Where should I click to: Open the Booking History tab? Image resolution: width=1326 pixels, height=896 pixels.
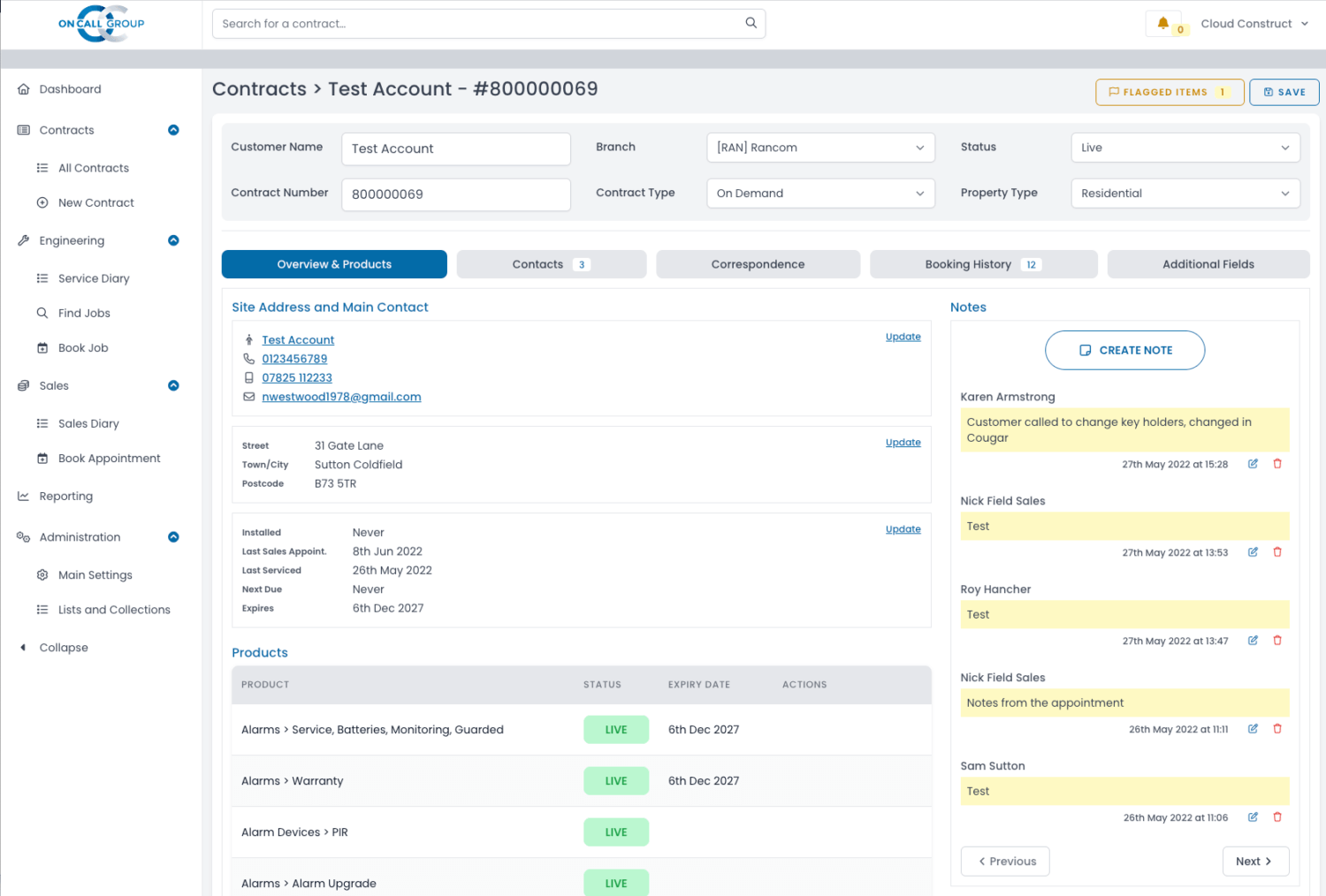pyautogui.click(x=984, y=264)
